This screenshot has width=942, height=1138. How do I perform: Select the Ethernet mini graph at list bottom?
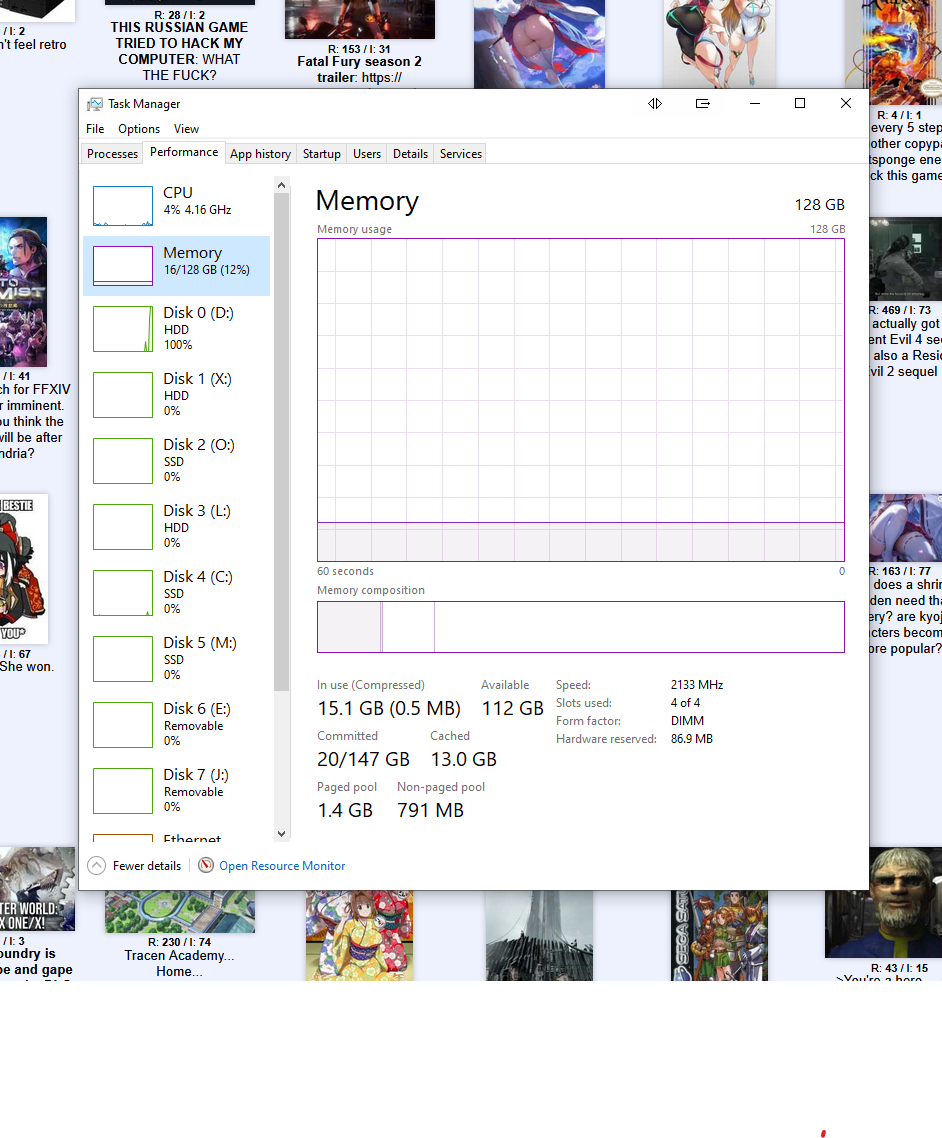(x=123, y=838)
